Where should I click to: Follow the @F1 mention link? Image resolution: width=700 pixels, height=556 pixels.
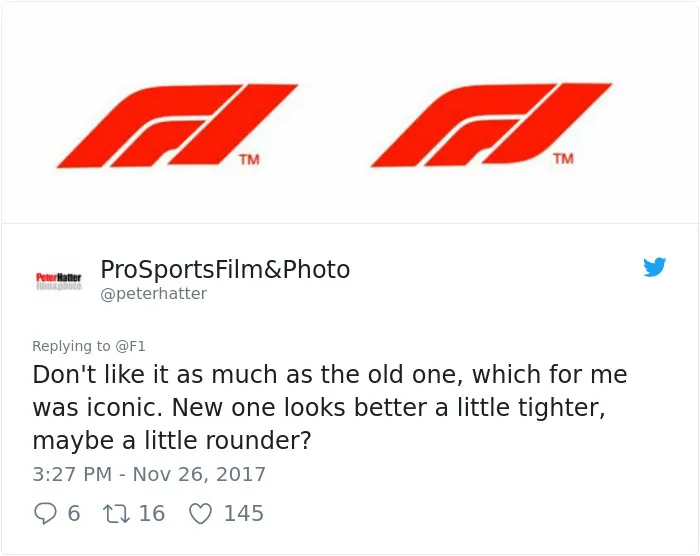click(x=130, y=346)
